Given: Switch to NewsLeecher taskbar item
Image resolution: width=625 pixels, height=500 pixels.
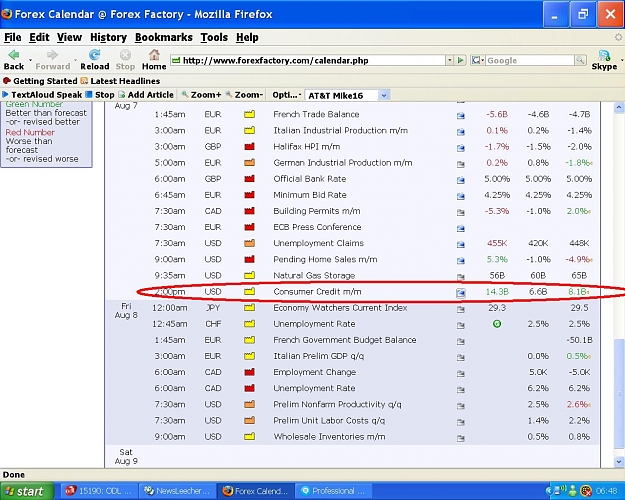Looking at the screenshot, I should [177, 491].
